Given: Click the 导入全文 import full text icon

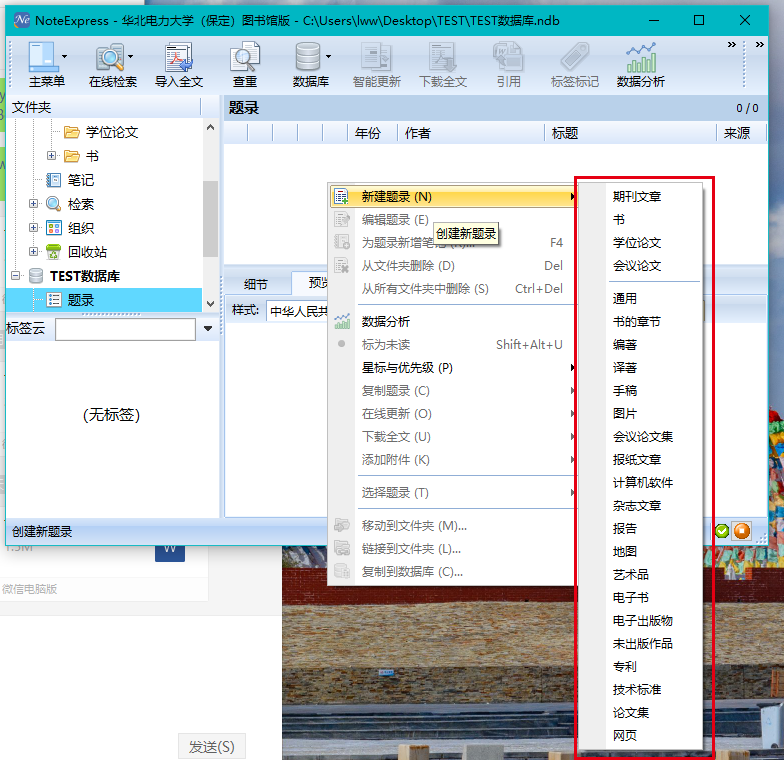Looking at the screenshot, I should click(x=179, y=56).
